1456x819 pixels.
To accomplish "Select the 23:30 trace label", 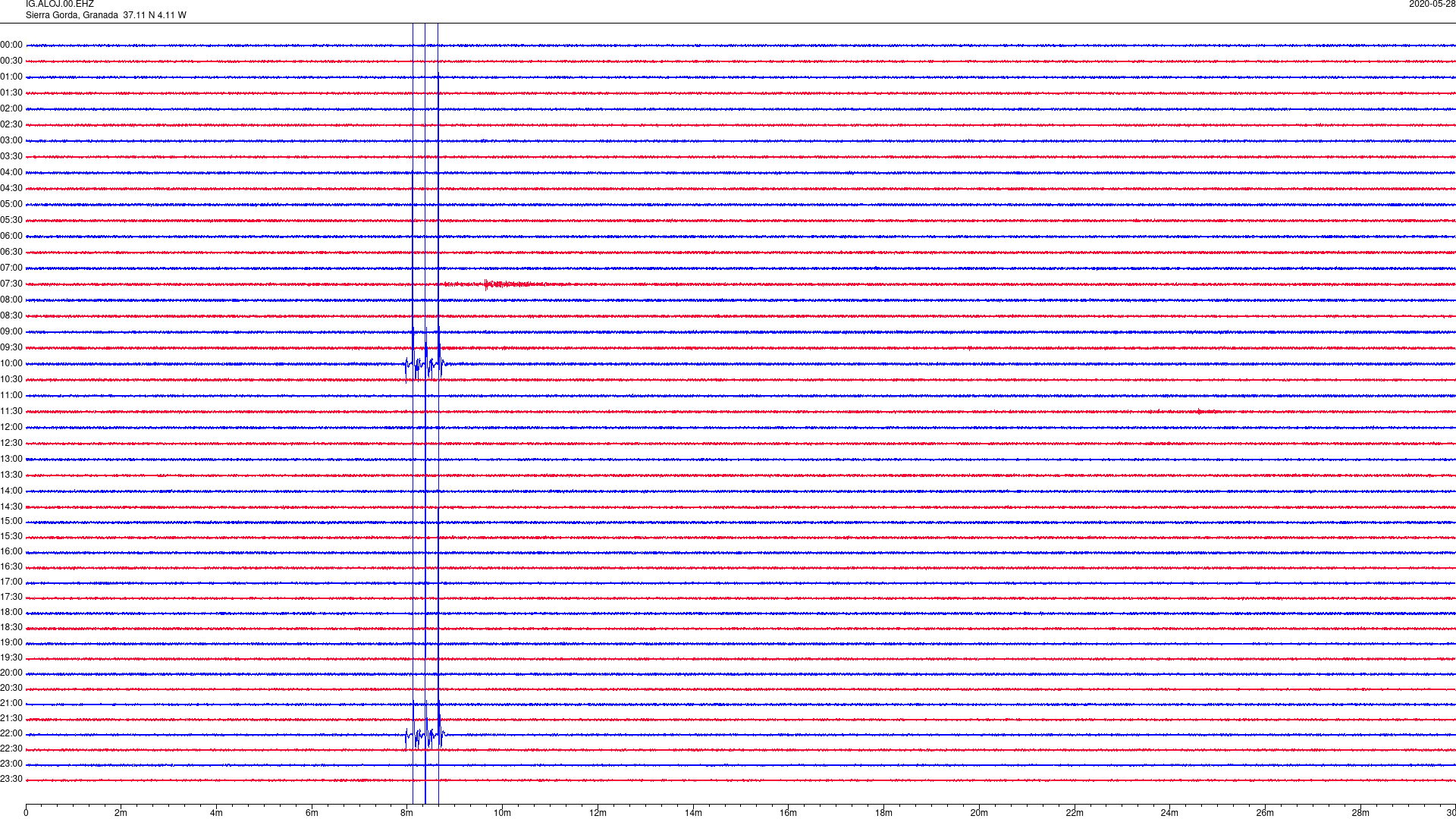I will [x=11, y=780].
